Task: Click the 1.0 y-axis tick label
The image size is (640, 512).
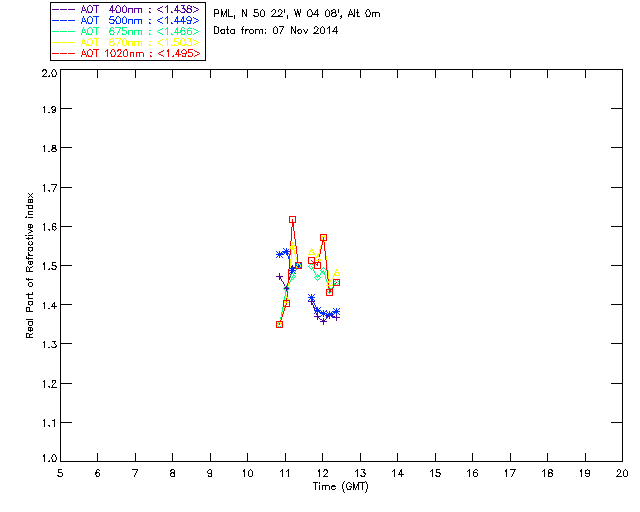Action: (49, 458)
